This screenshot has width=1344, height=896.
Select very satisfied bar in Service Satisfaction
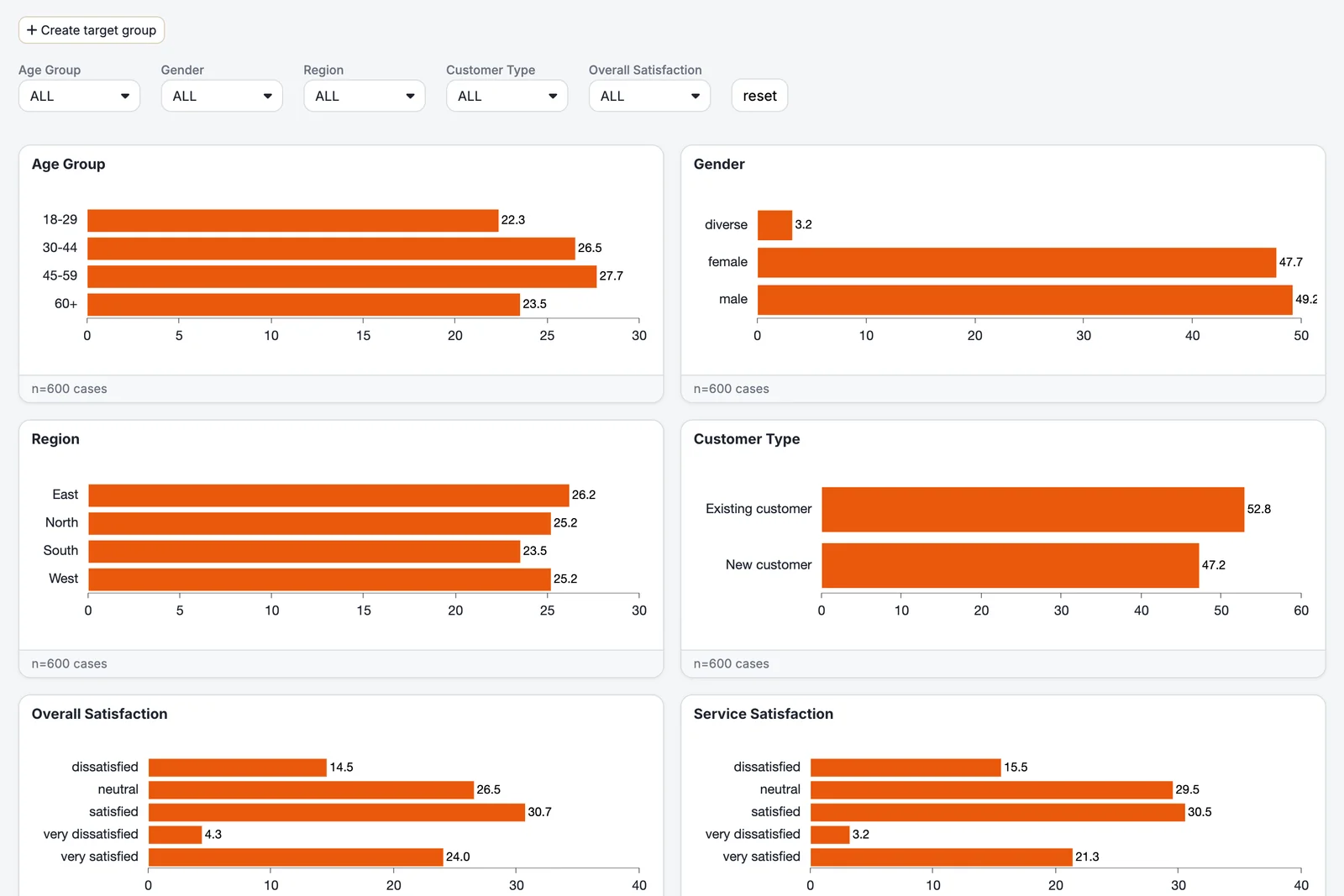pos(942,857)
